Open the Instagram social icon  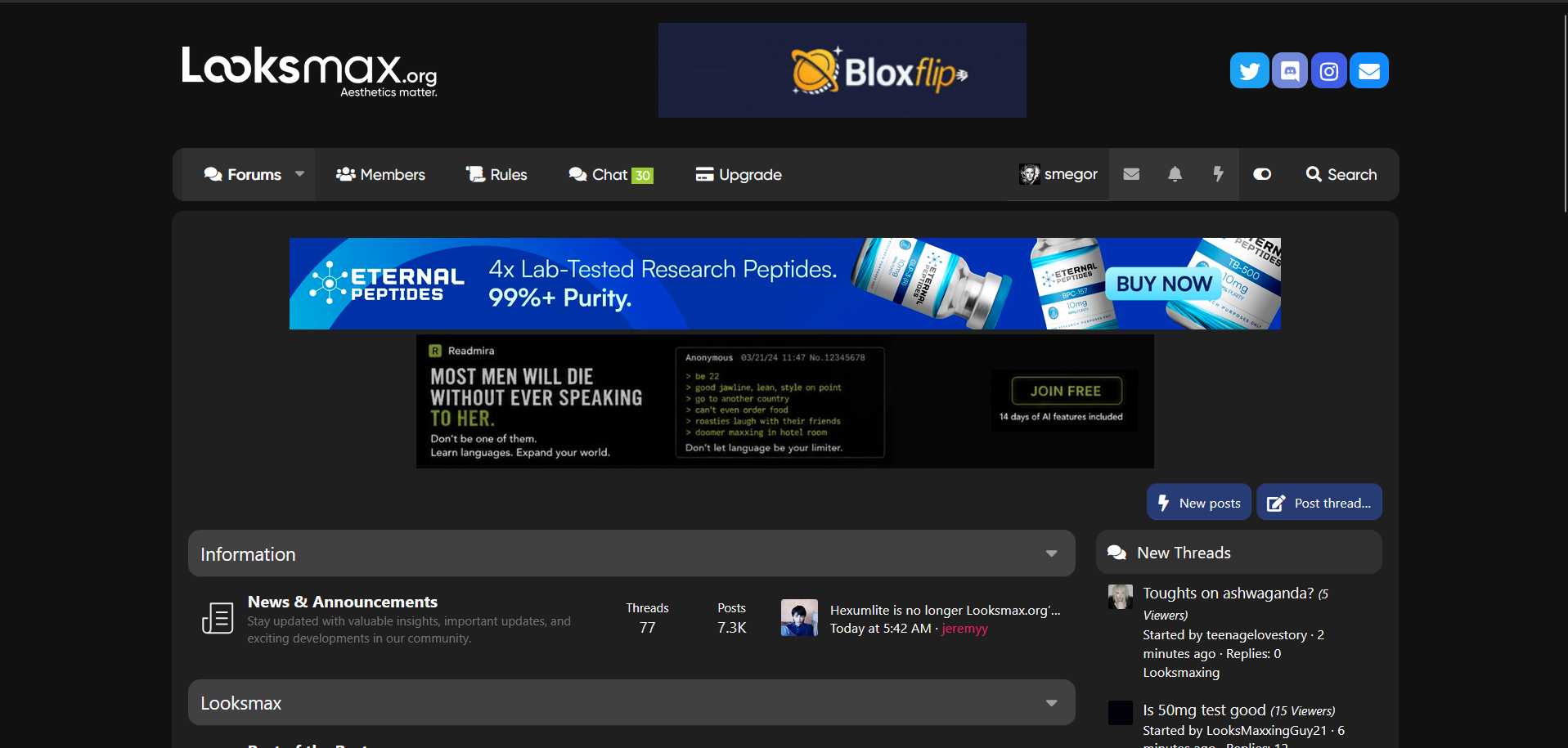[1329, 71]
